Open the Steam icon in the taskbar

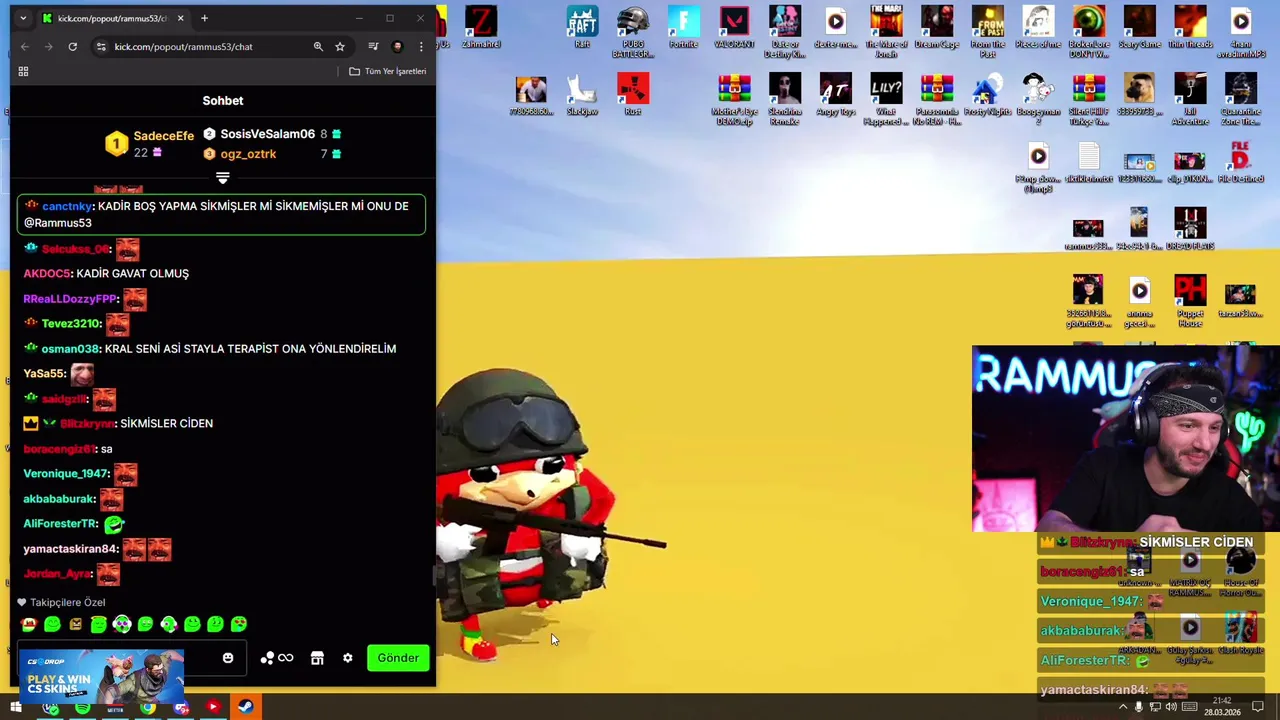tap(245, 707)
